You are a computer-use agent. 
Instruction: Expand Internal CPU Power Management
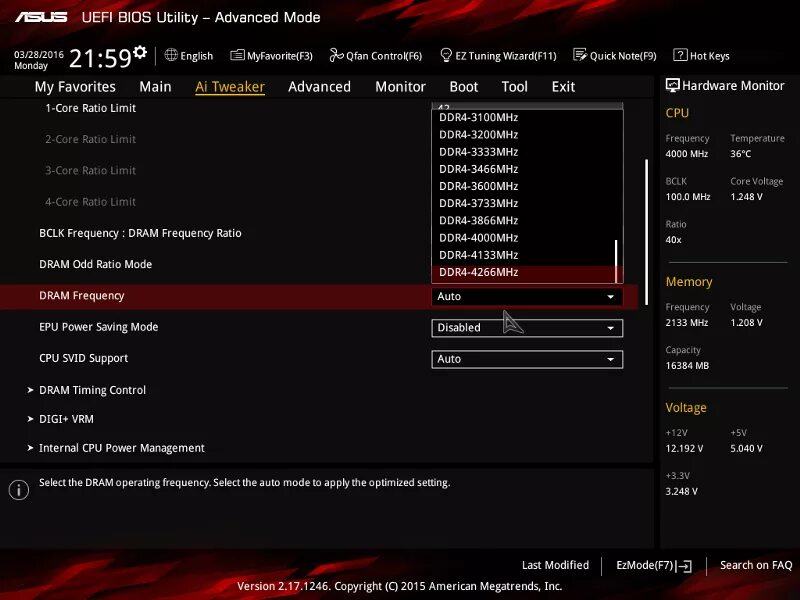[x=121, y=448]
